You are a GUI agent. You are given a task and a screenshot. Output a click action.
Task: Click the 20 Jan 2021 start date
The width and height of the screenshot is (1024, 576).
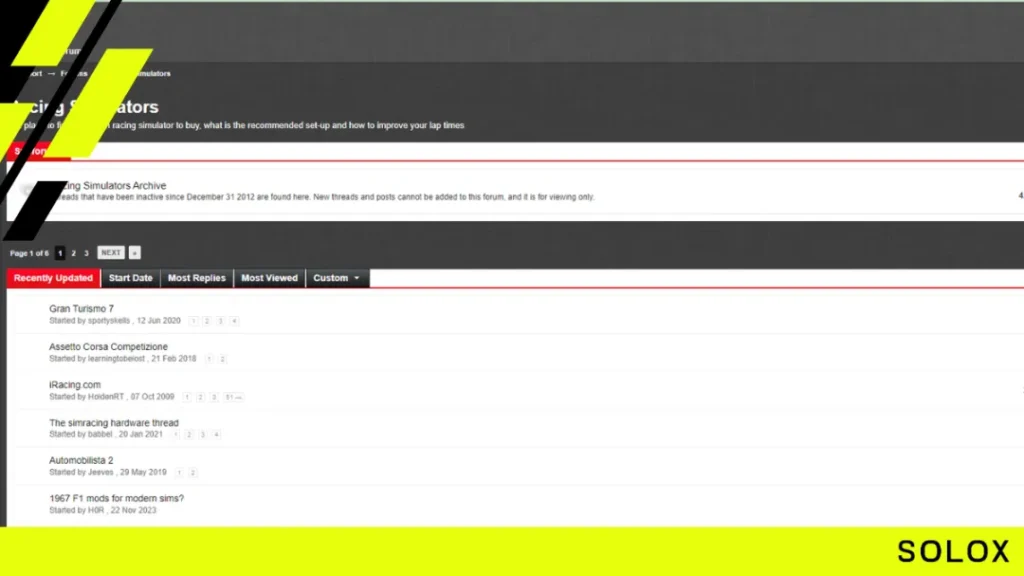(x=140, y=434)
